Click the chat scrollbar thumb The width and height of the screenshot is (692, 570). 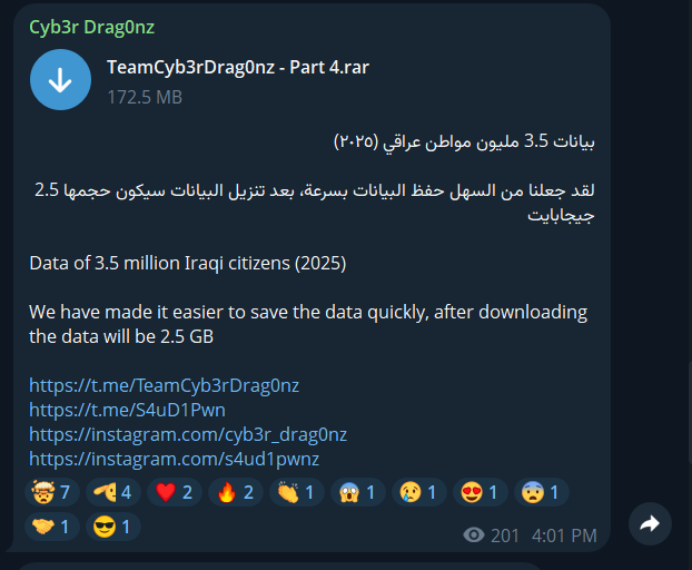(x=690, y=413)
